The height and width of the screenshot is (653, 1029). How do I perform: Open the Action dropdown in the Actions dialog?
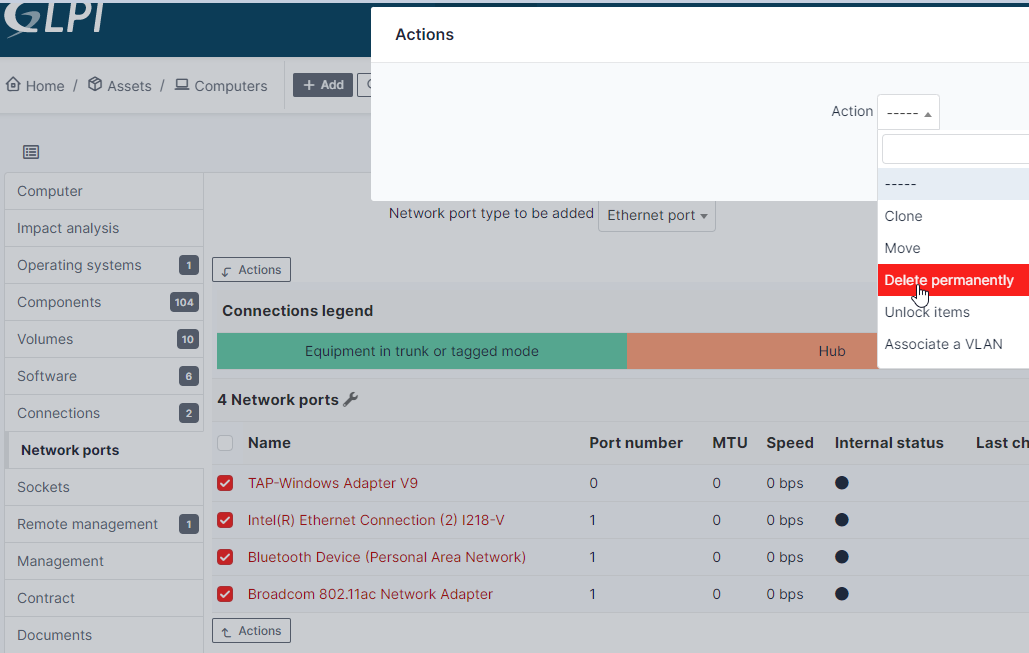point(907,111)
